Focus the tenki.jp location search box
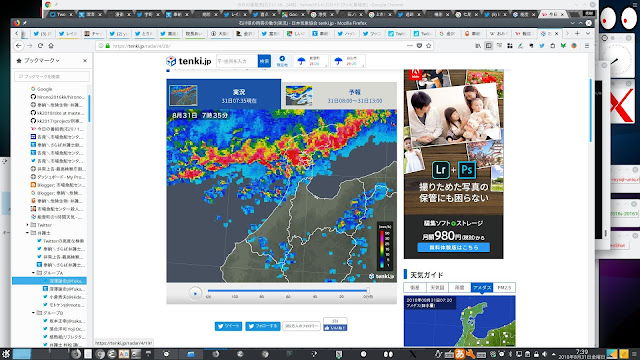The width and height of the screenshot is (640, 360). click(x=237, y=61)
